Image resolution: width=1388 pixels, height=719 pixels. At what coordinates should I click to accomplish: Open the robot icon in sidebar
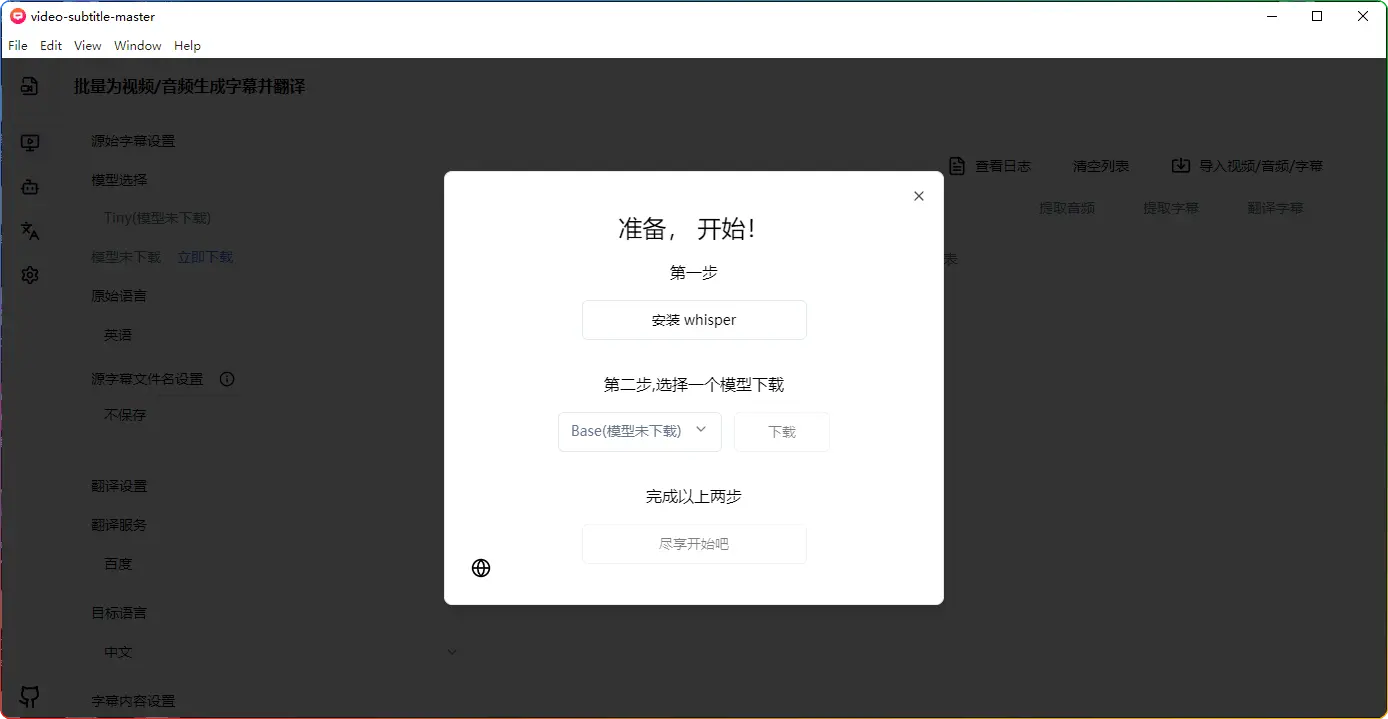click(30, 187)
